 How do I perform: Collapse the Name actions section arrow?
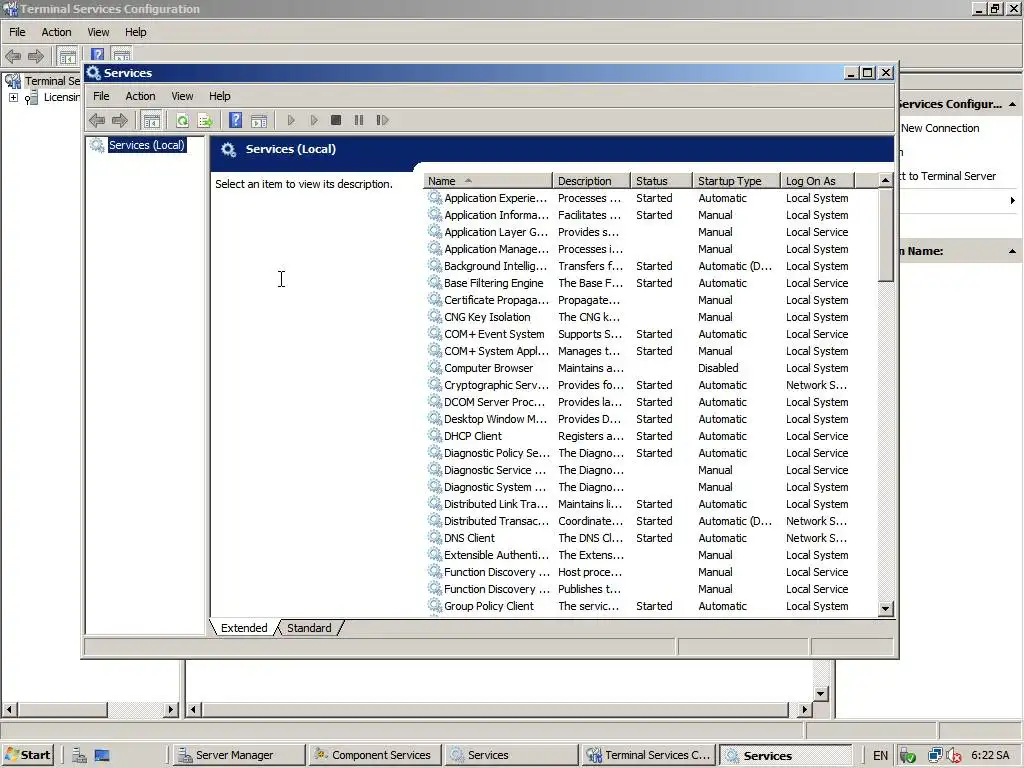(1012, 251)
